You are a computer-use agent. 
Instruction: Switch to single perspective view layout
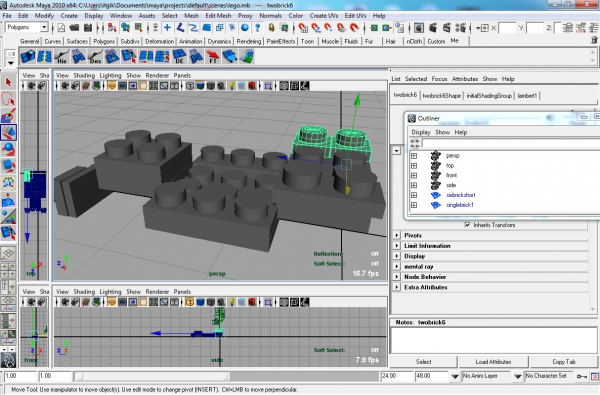tap(8, 253)
